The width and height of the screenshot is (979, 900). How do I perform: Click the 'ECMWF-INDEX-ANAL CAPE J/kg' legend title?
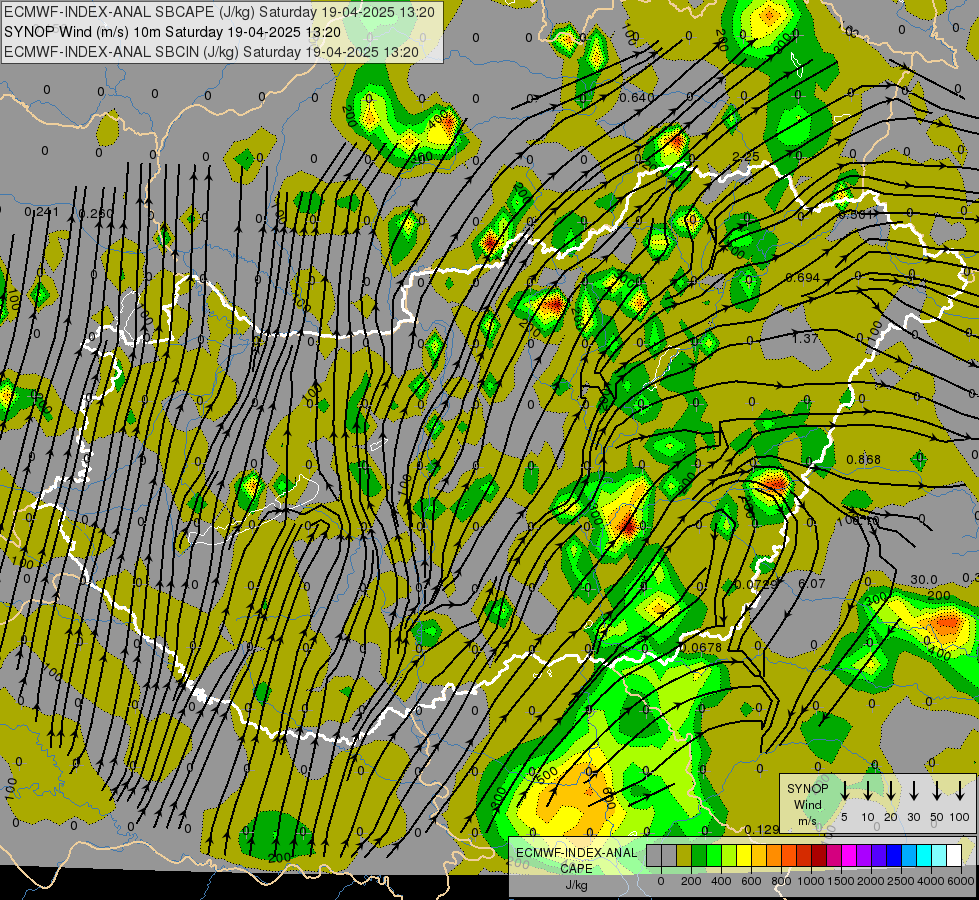tap(576, 869)
